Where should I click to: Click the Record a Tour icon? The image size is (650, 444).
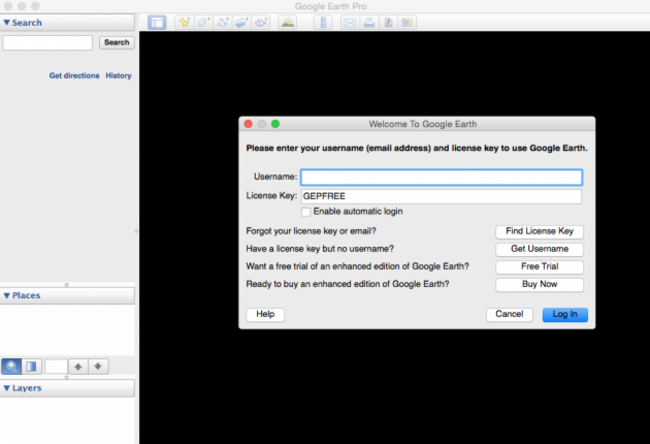260,22
